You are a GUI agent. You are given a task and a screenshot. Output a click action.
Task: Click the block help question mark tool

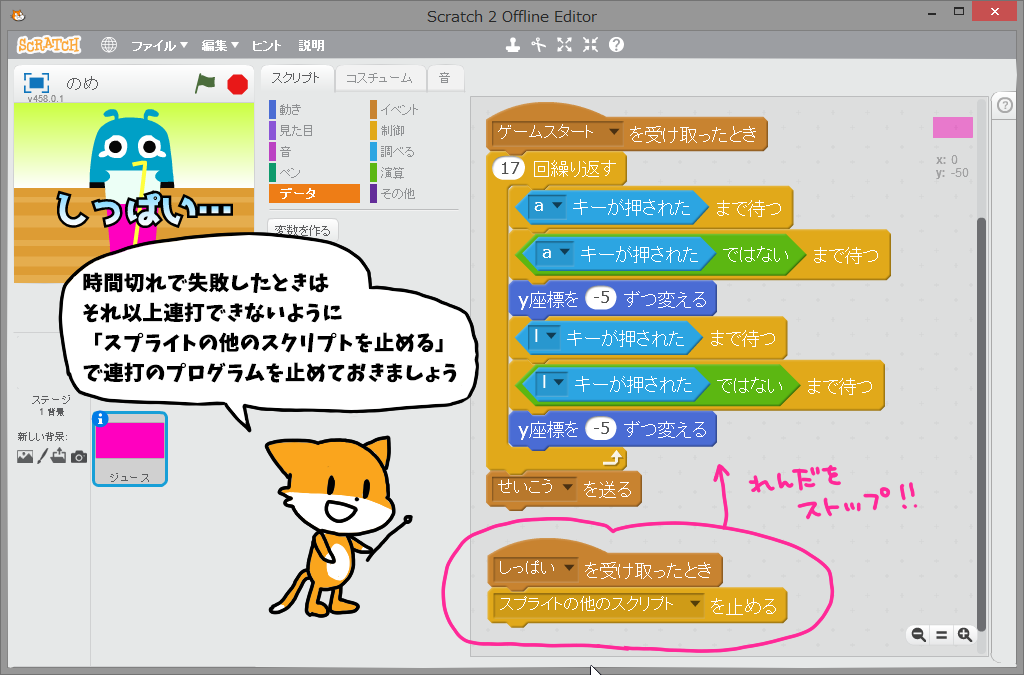(x=616, y=44)
